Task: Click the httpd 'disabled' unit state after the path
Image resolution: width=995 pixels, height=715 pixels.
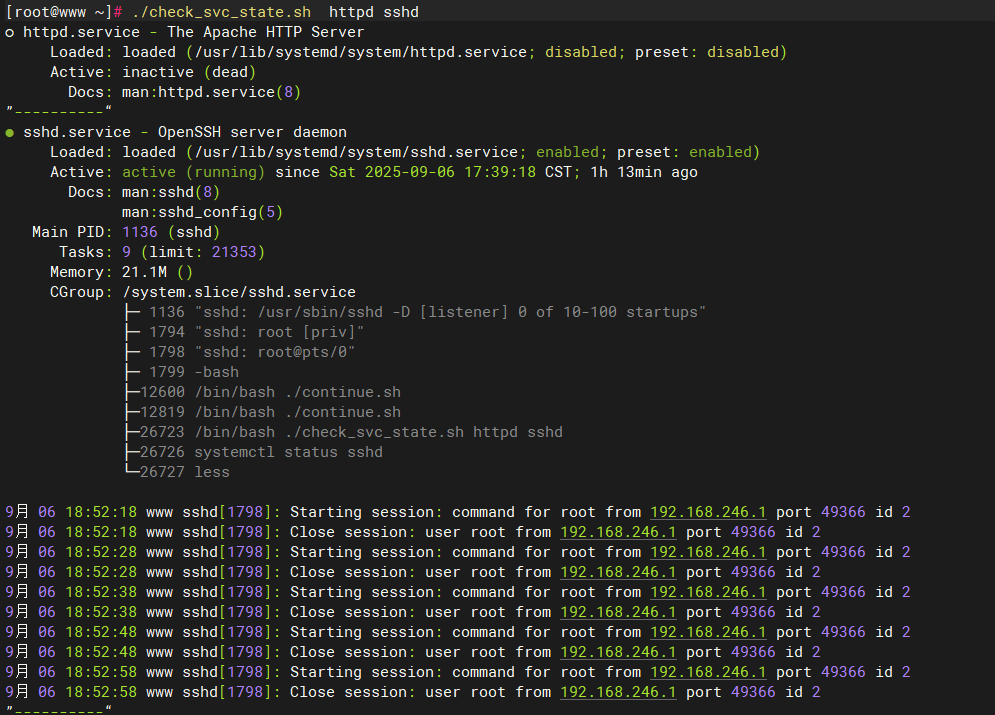Action: (581, 52)
